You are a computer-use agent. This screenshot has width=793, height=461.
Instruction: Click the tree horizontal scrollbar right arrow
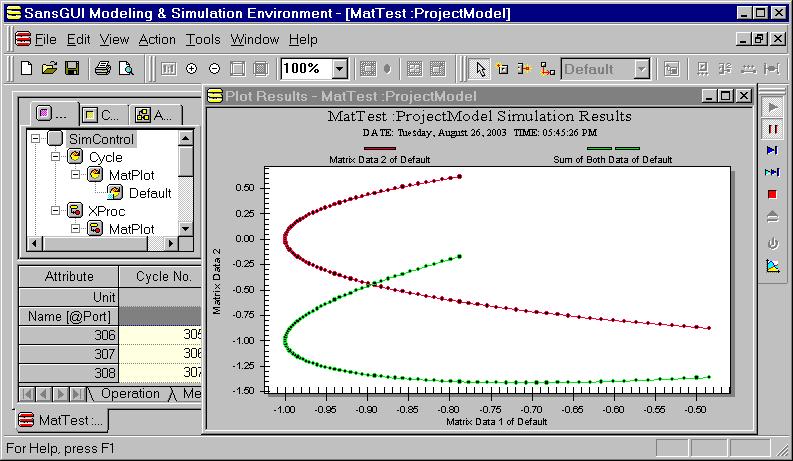171,244
